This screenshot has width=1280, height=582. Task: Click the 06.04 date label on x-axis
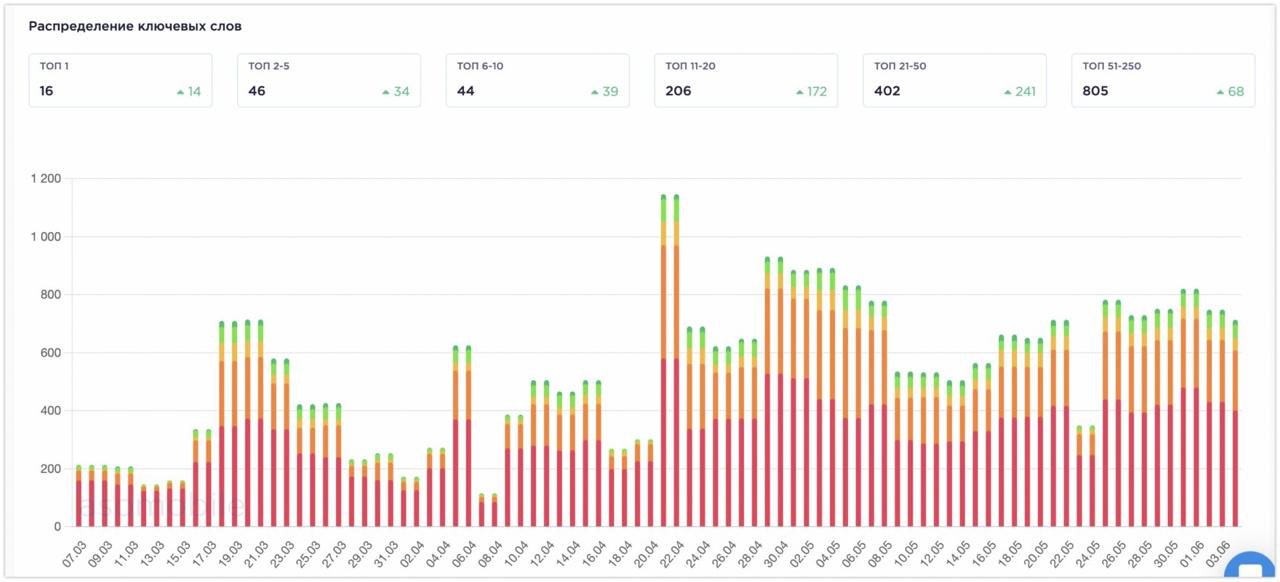[463, 549]
